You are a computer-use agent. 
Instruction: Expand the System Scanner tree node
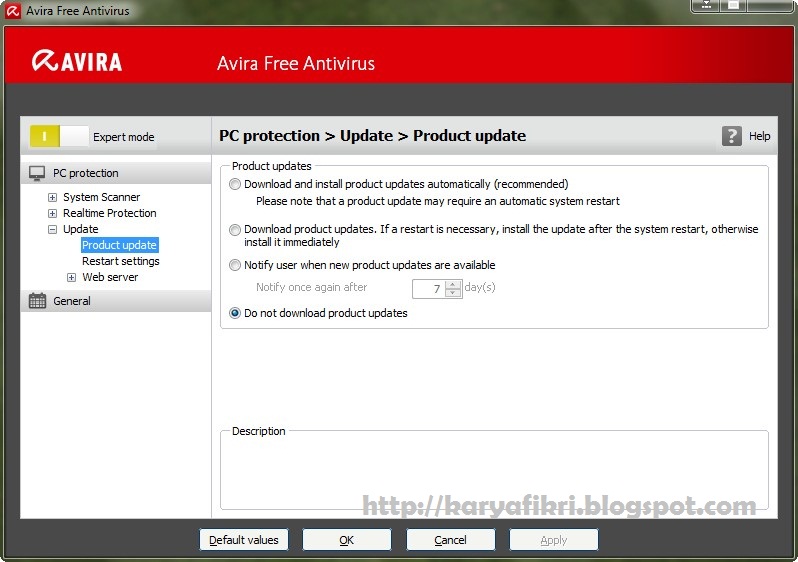click(x=52, y=198)
